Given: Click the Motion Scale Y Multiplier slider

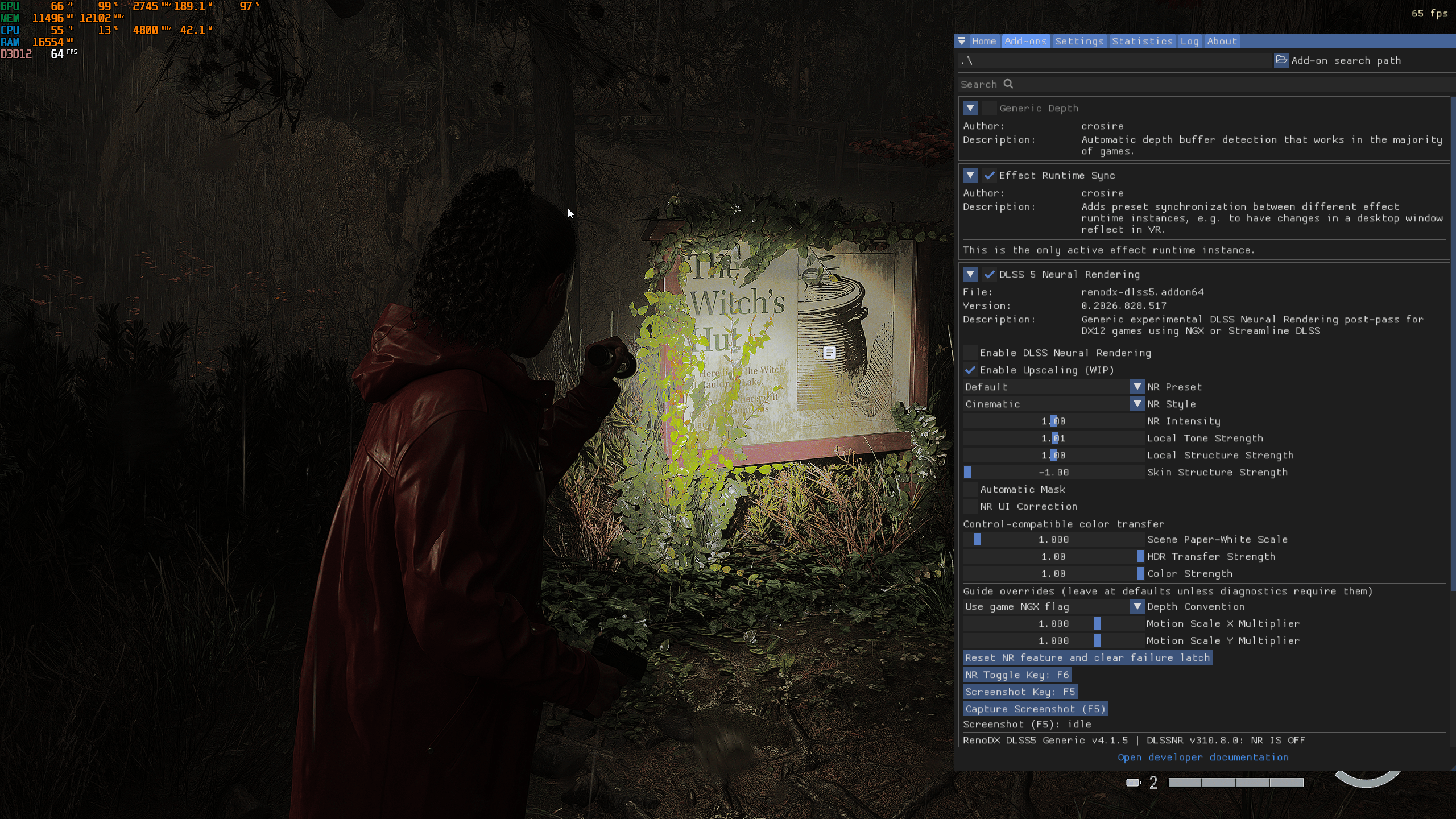Looking at the screenshot, I should pos(1053,640).
